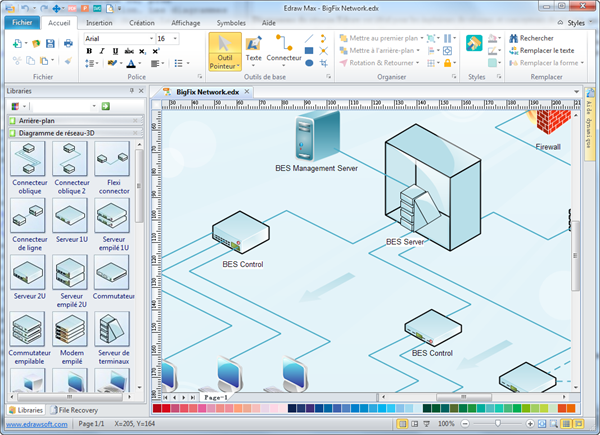
Task: Click the zoom slider handle
Action: [497, 423]
